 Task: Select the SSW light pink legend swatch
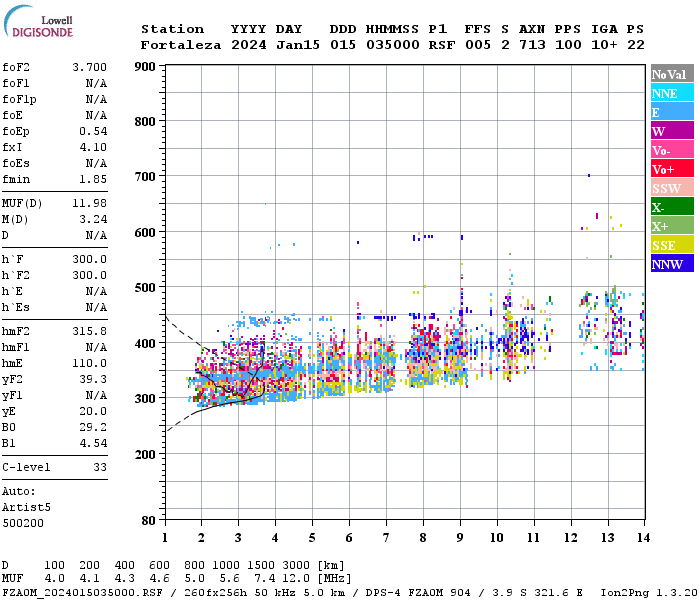pyautogui.click(x=672, y=188)
